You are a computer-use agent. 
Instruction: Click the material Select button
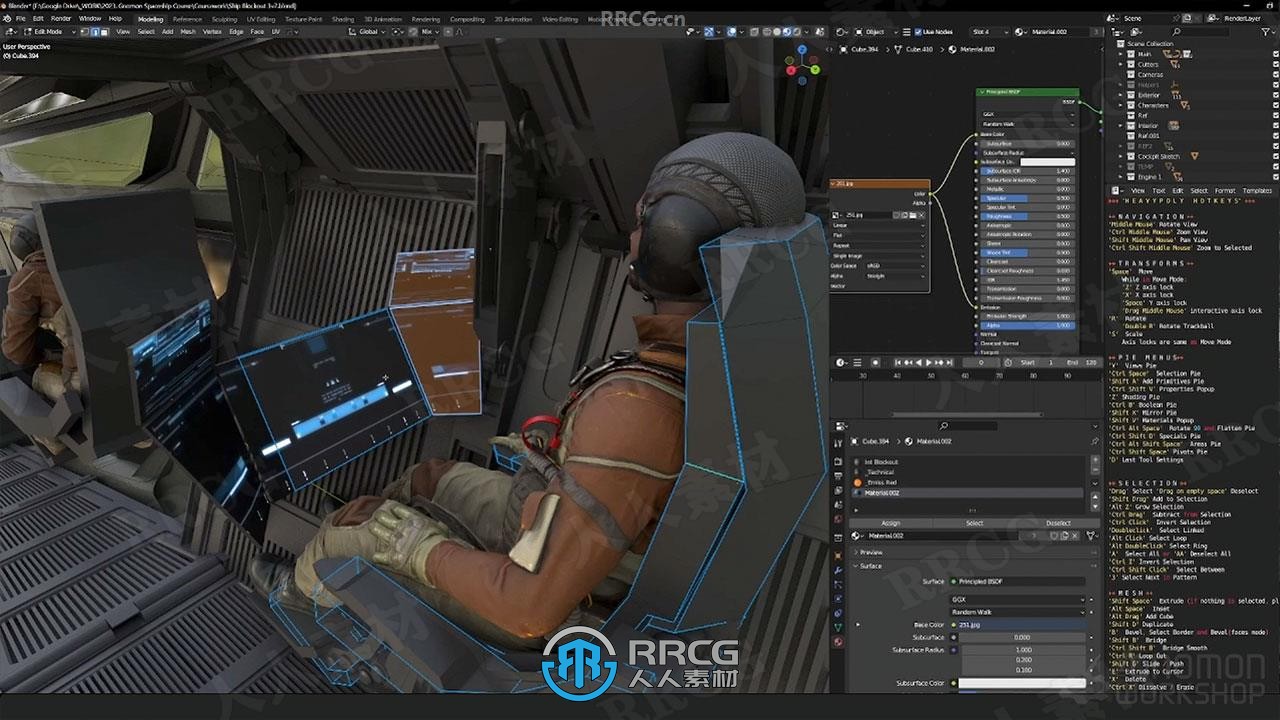(975, 523)
